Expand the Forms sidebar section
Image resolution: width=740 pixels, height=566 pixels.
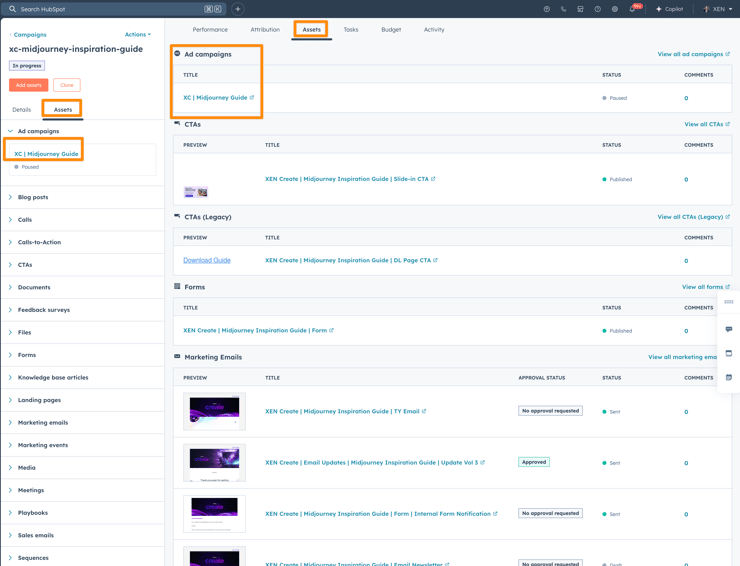pyautogui.click(x=27, y=355)
